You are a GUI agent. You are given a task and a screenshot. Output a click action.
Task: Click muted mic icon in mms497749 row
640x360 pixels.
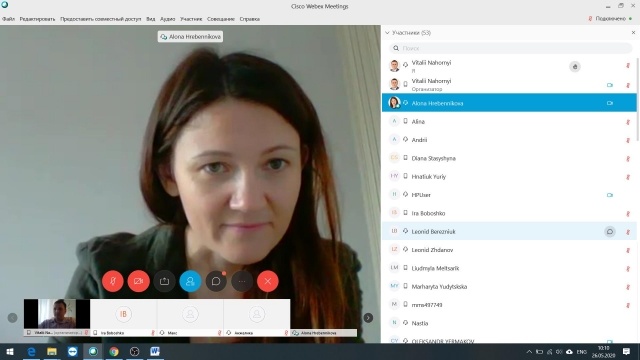tap(628, 305)
